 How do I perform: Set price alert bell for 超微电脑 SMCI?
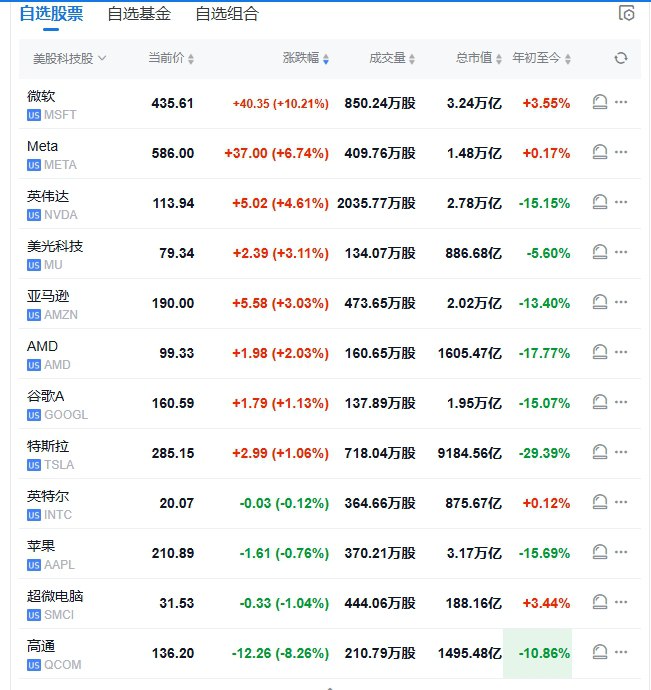tap(600, 602)
